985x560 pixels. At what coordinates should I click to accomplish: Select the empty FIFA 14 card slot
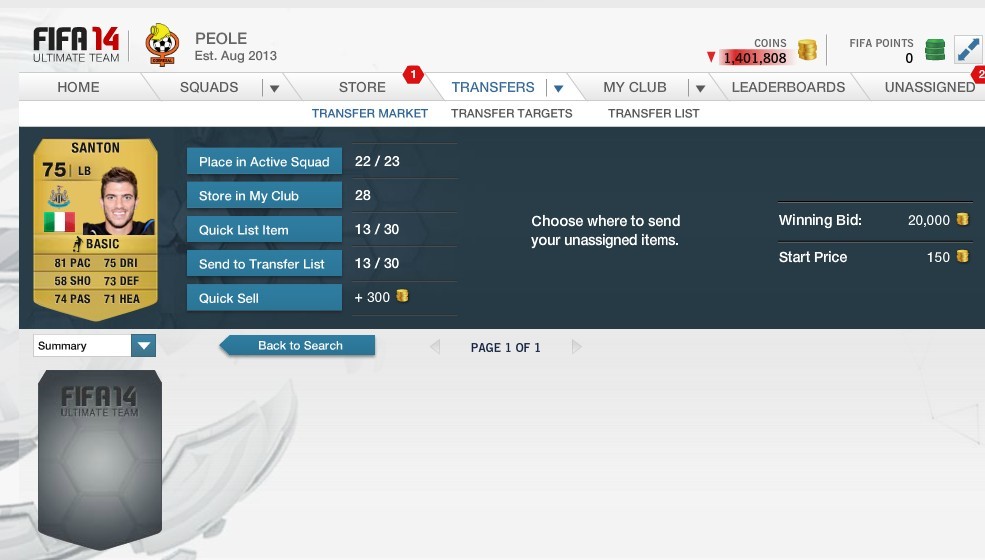click(x=100, y=460)
